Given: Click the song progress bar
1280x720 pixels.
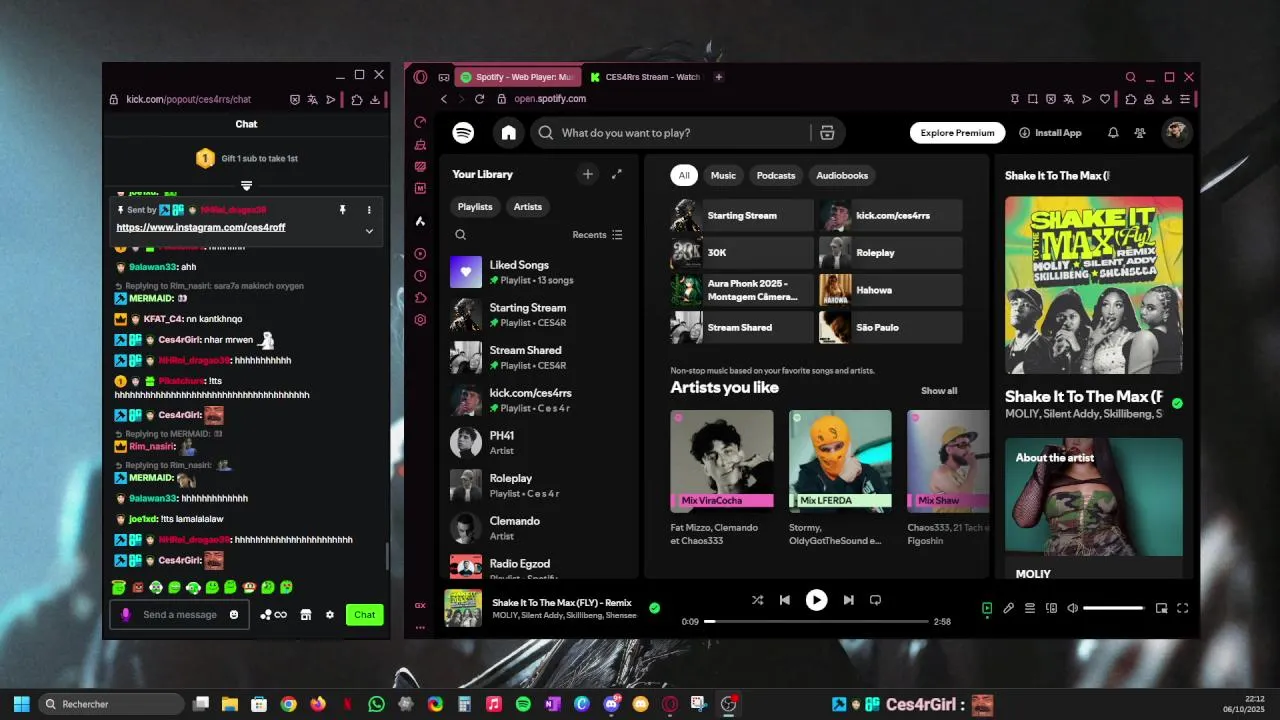Looking at the screenshot, I should [814, 621].
